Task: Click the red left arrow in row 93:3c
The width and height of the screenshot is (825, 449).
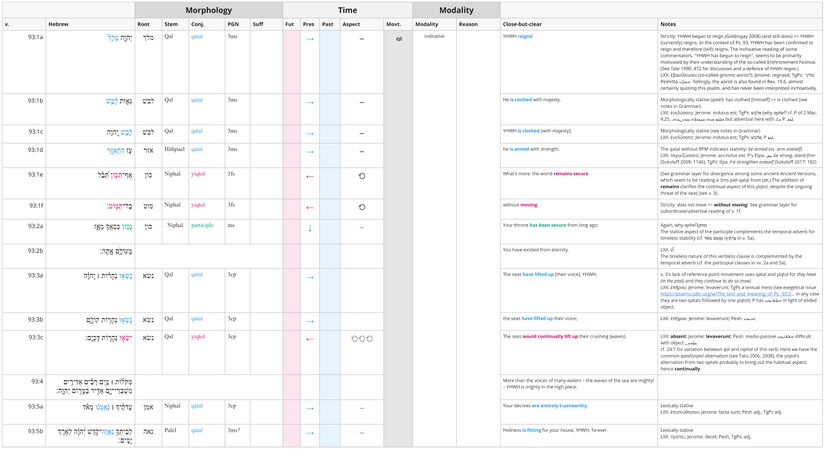Action: [x=309, y=339]
